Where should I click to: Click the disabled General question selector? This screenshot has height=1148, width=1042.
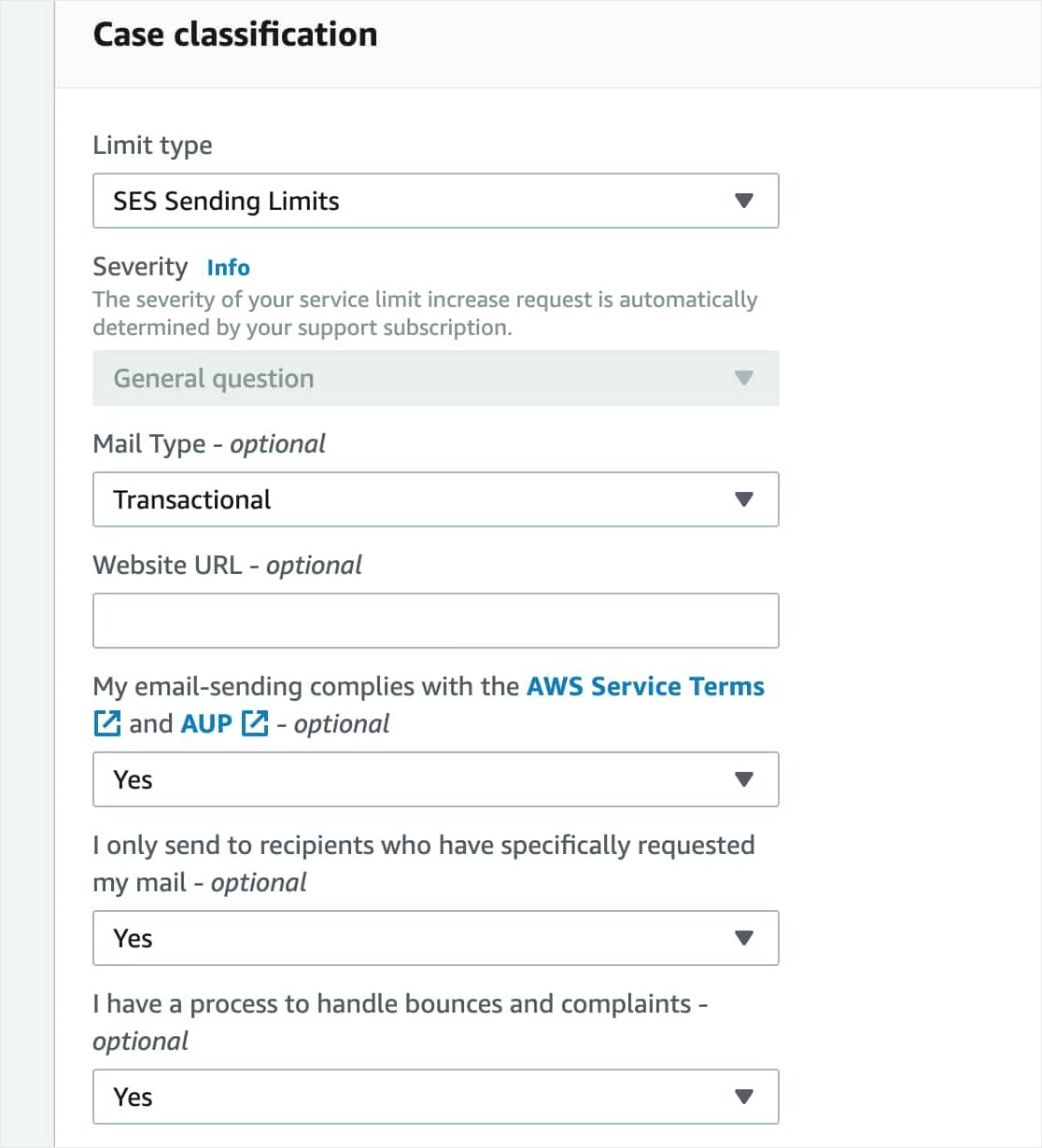435,378
